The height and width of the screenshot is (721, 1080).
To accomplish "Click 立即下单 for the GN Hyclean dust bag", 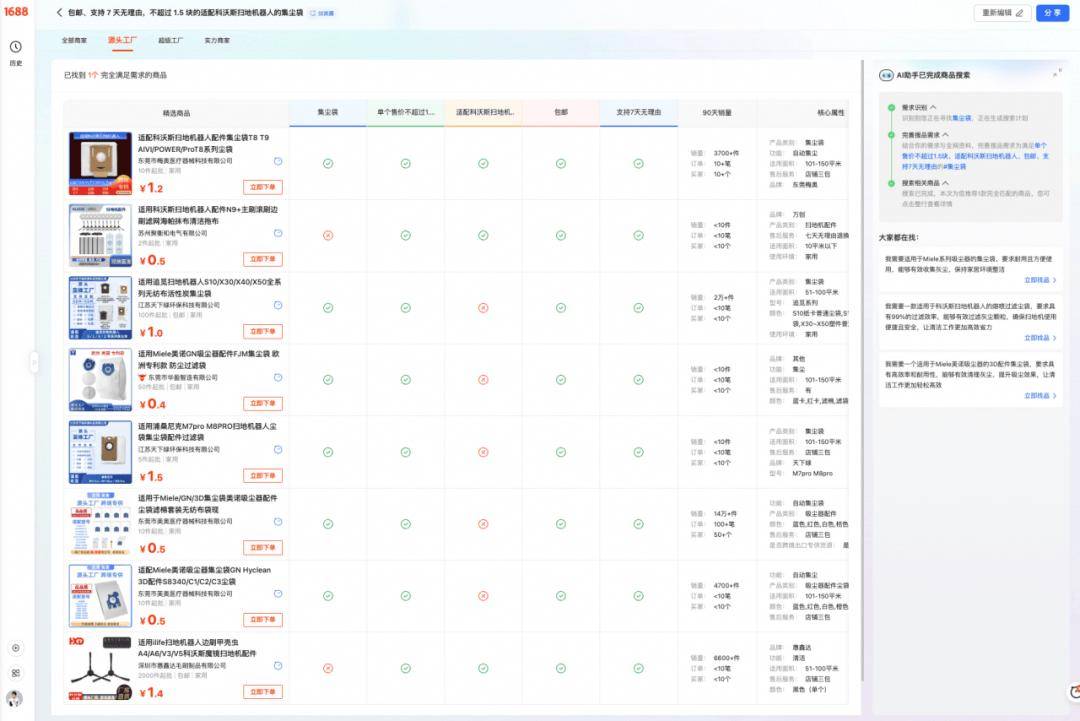I will (262, 620).
